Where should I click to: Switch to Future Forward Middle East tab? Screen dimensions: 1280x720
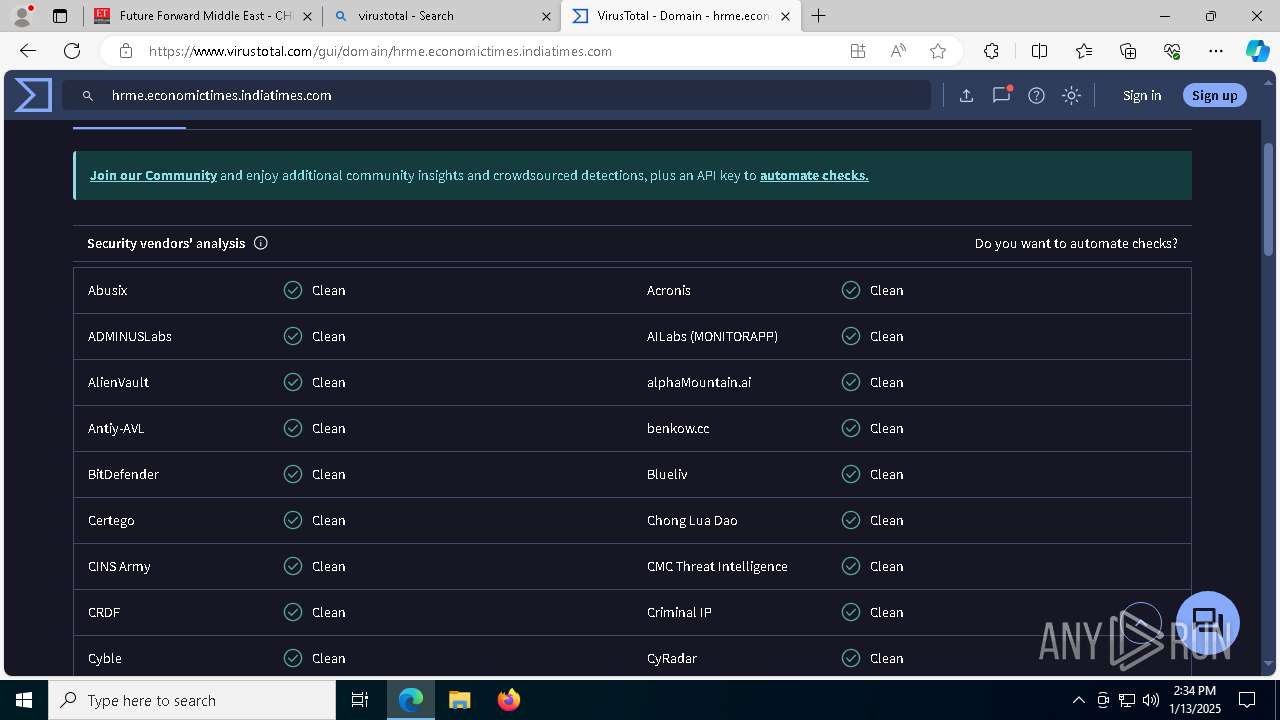coord(203,16)
